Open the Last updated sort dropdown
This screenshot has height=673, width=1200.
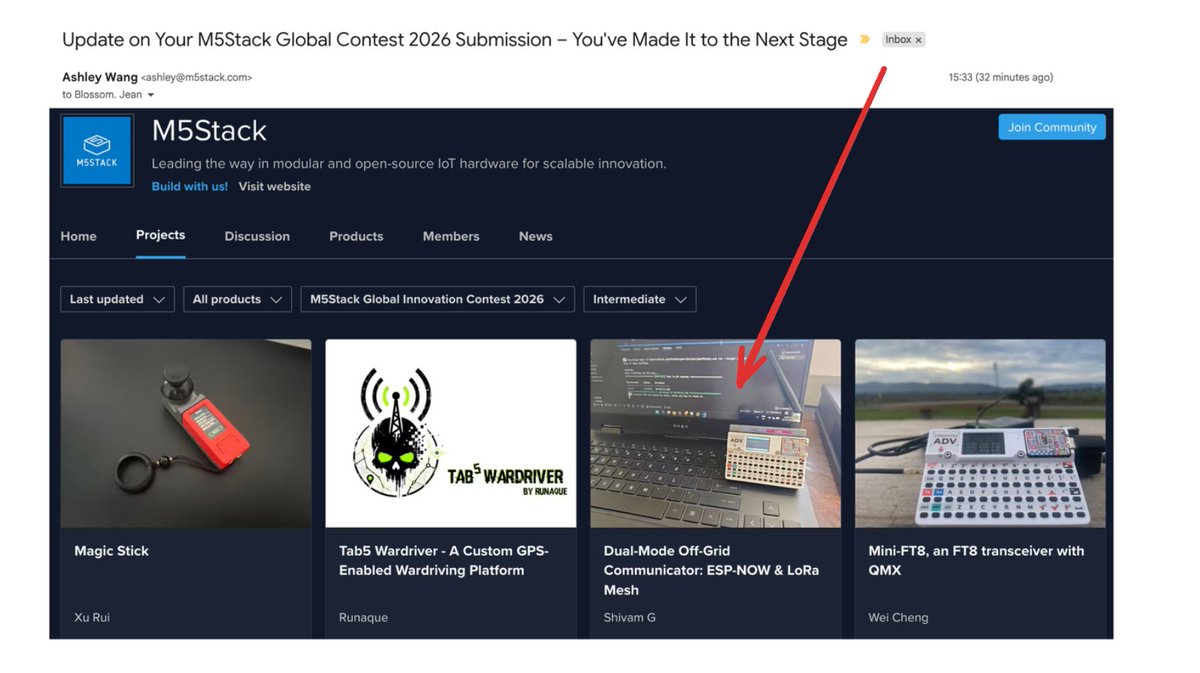pyautogui.click(x=117, y=299)
